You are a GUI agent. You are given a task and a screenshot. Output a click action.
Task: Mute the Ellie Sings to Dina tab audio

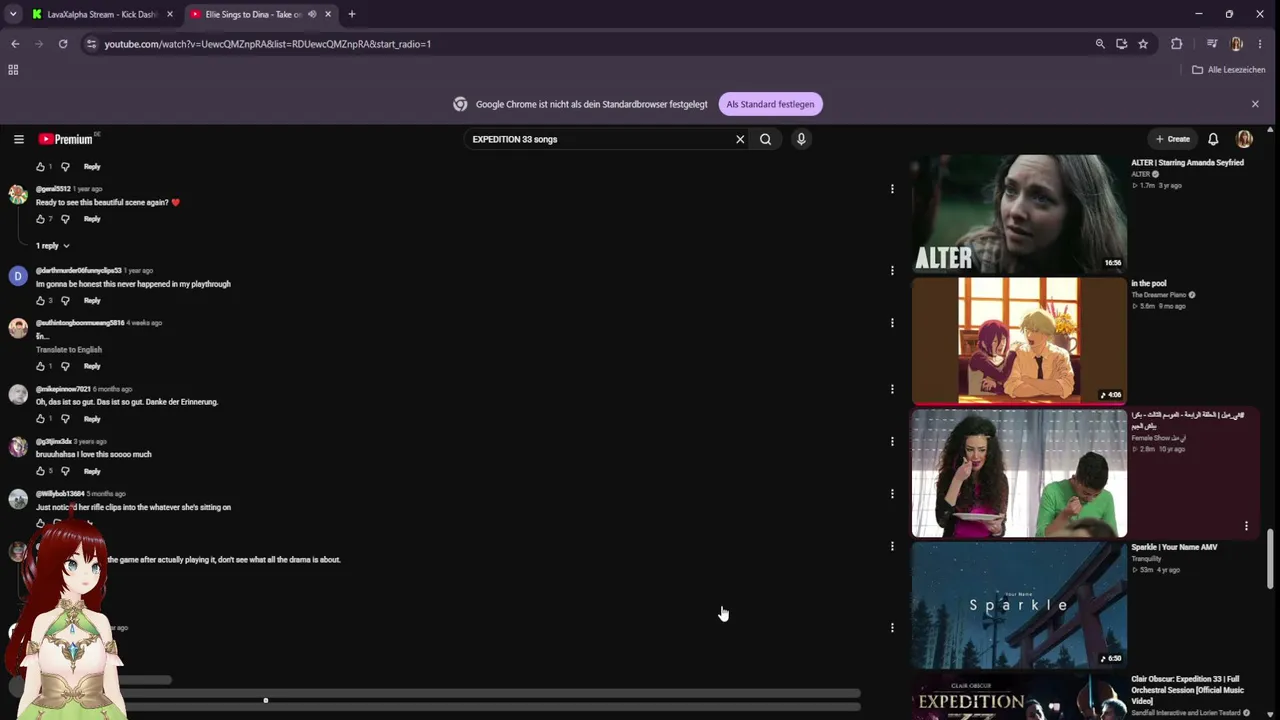(312, 14)
